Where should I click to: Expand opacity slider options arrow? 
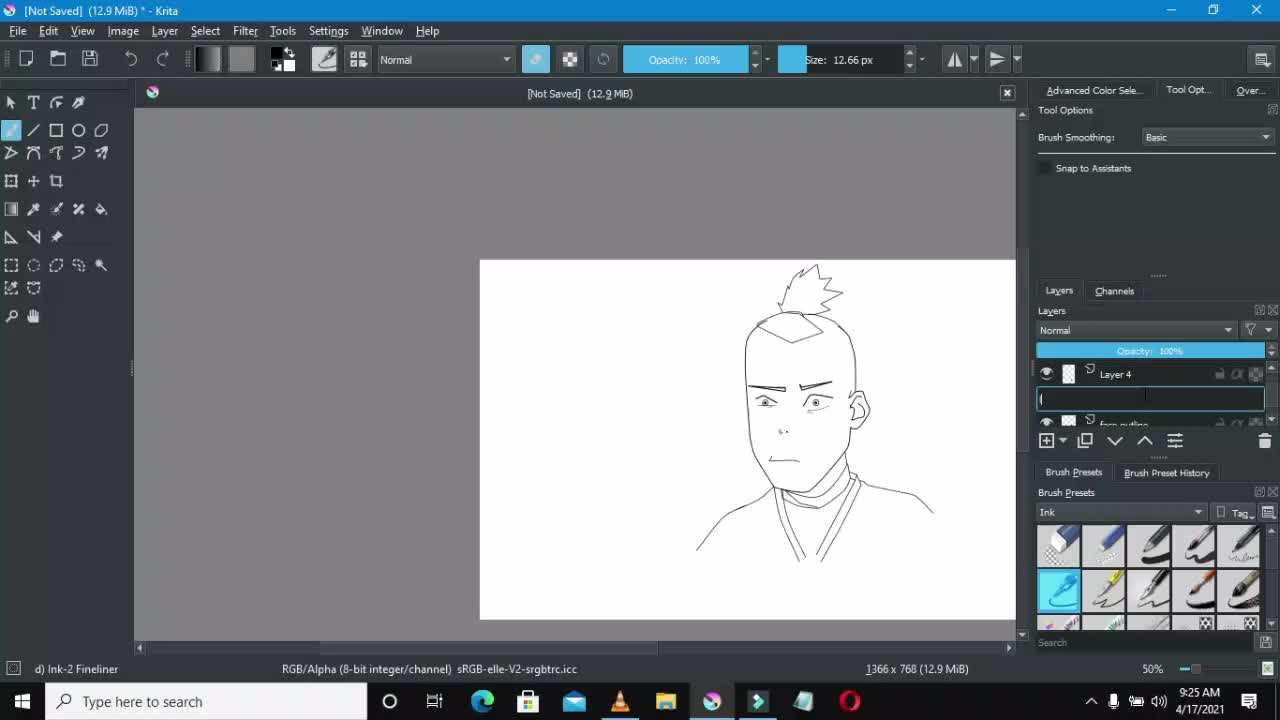pyautogui.click(x=767, y=60)
